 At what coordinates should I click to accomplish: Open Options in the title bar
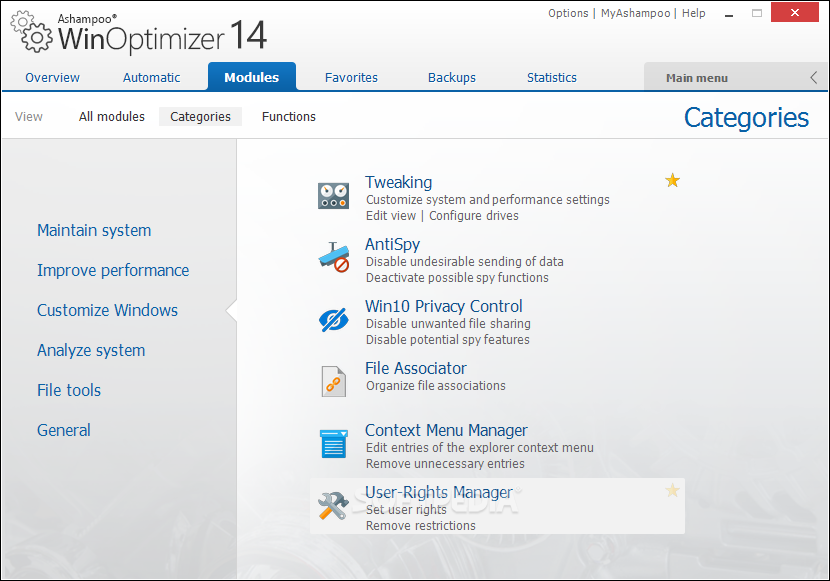568,13
